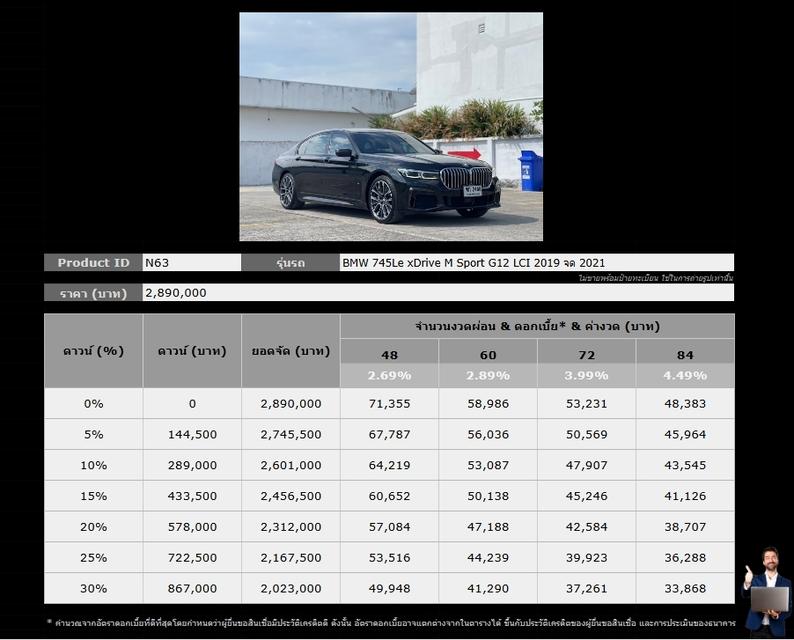794x640 pixels.
Task: Click the 56,036 monthly payment cell
Action: click(488, 434)
